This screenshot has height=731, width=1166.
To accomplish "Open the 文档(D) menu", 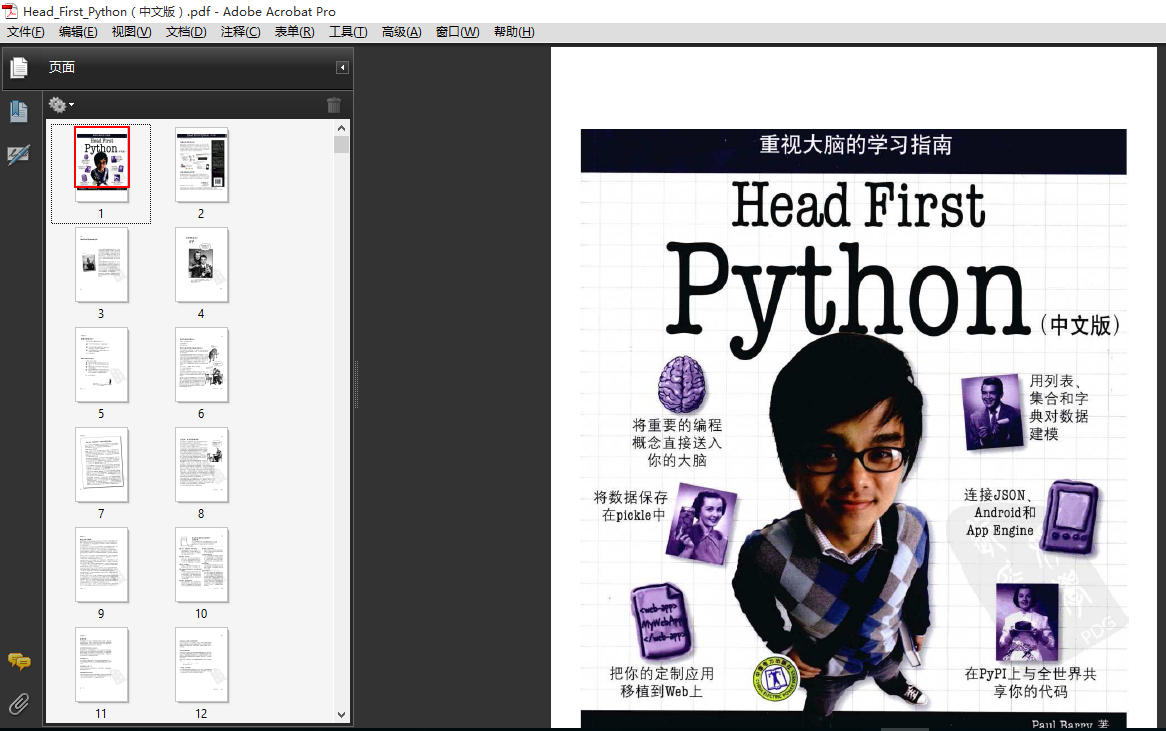I will coord(186,32).
